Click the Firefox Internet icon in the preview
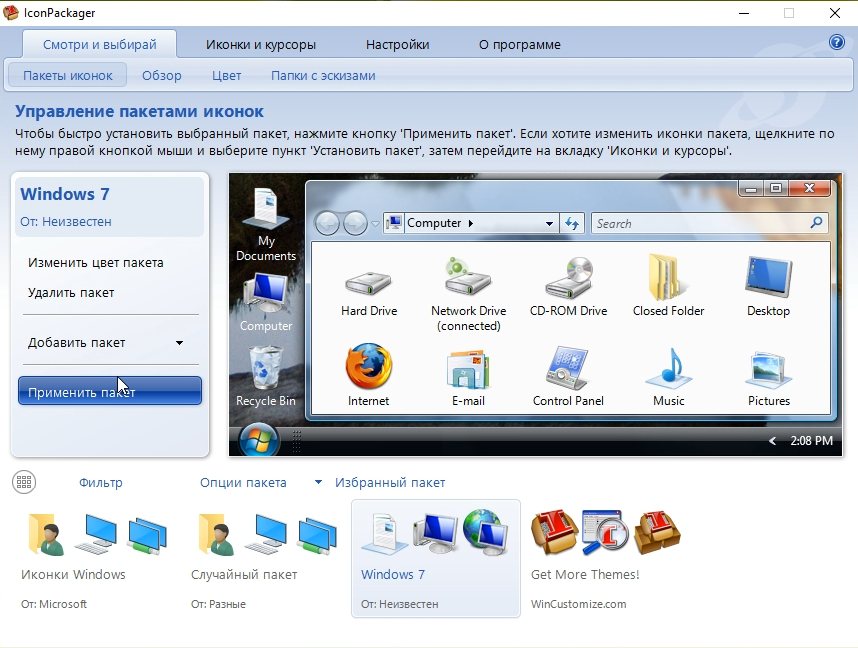The image size is (858, 648). tap(369, 367)
